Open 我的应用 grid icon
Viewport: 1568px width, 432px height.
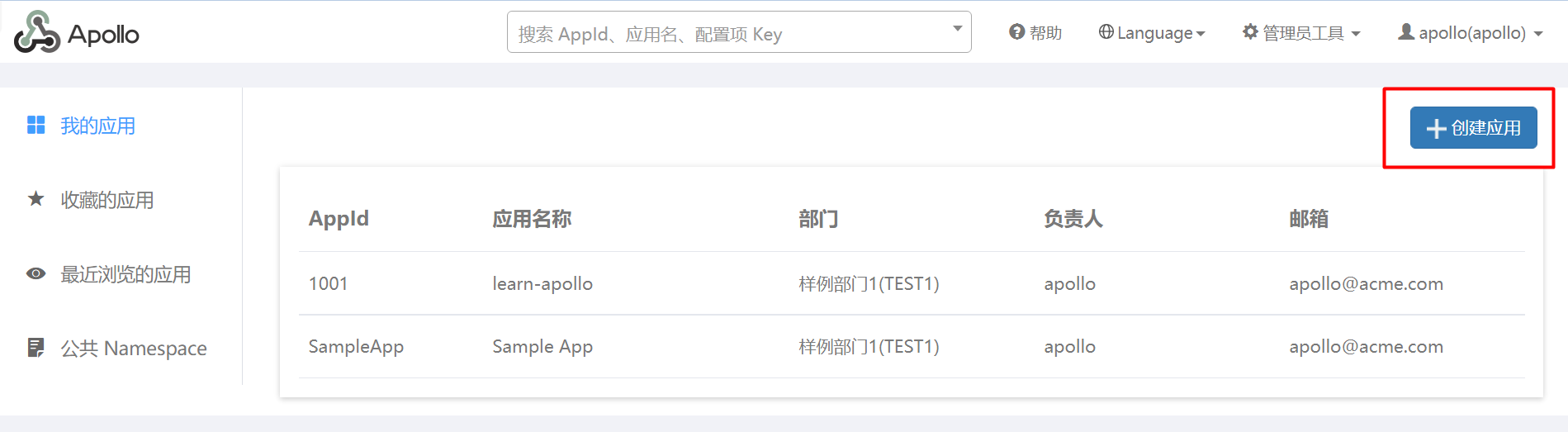coord(36,125)
